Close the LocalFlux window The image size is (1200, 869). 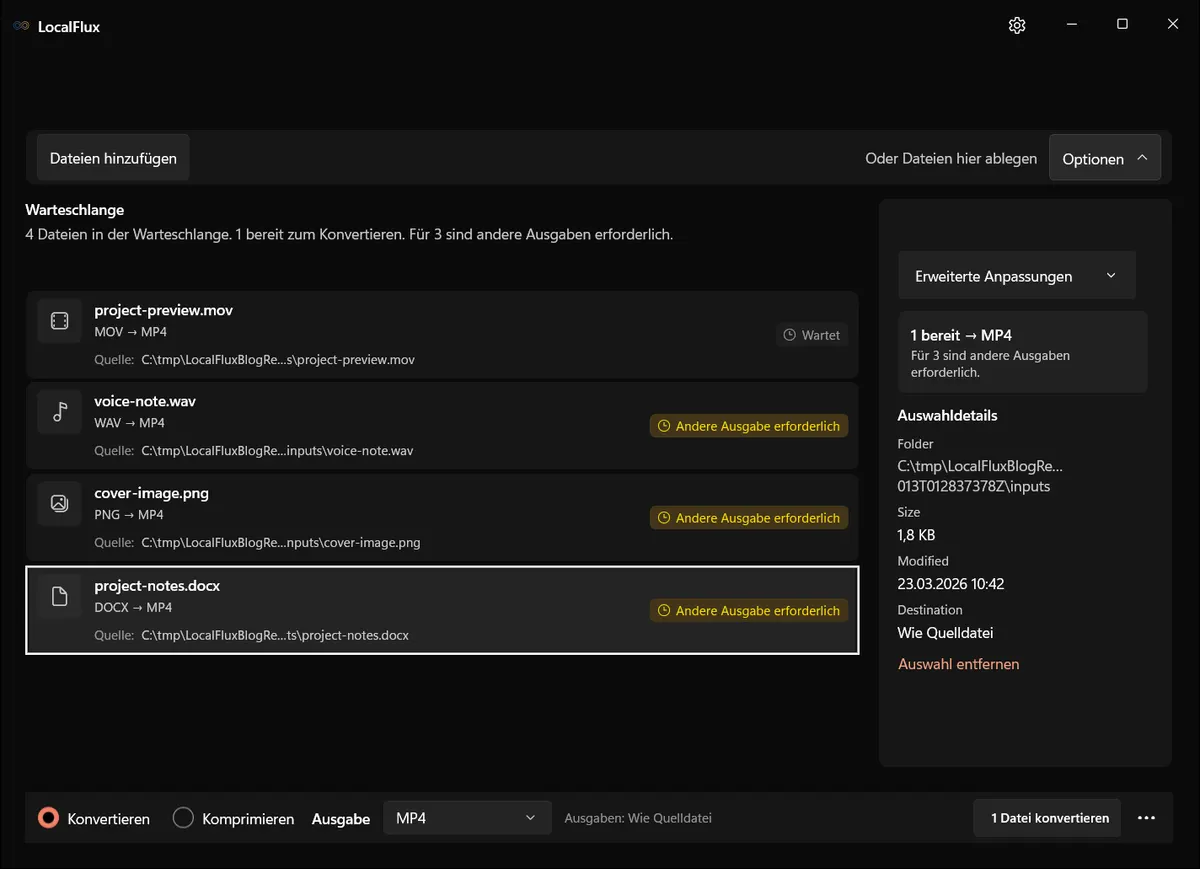coord(1173,25)
